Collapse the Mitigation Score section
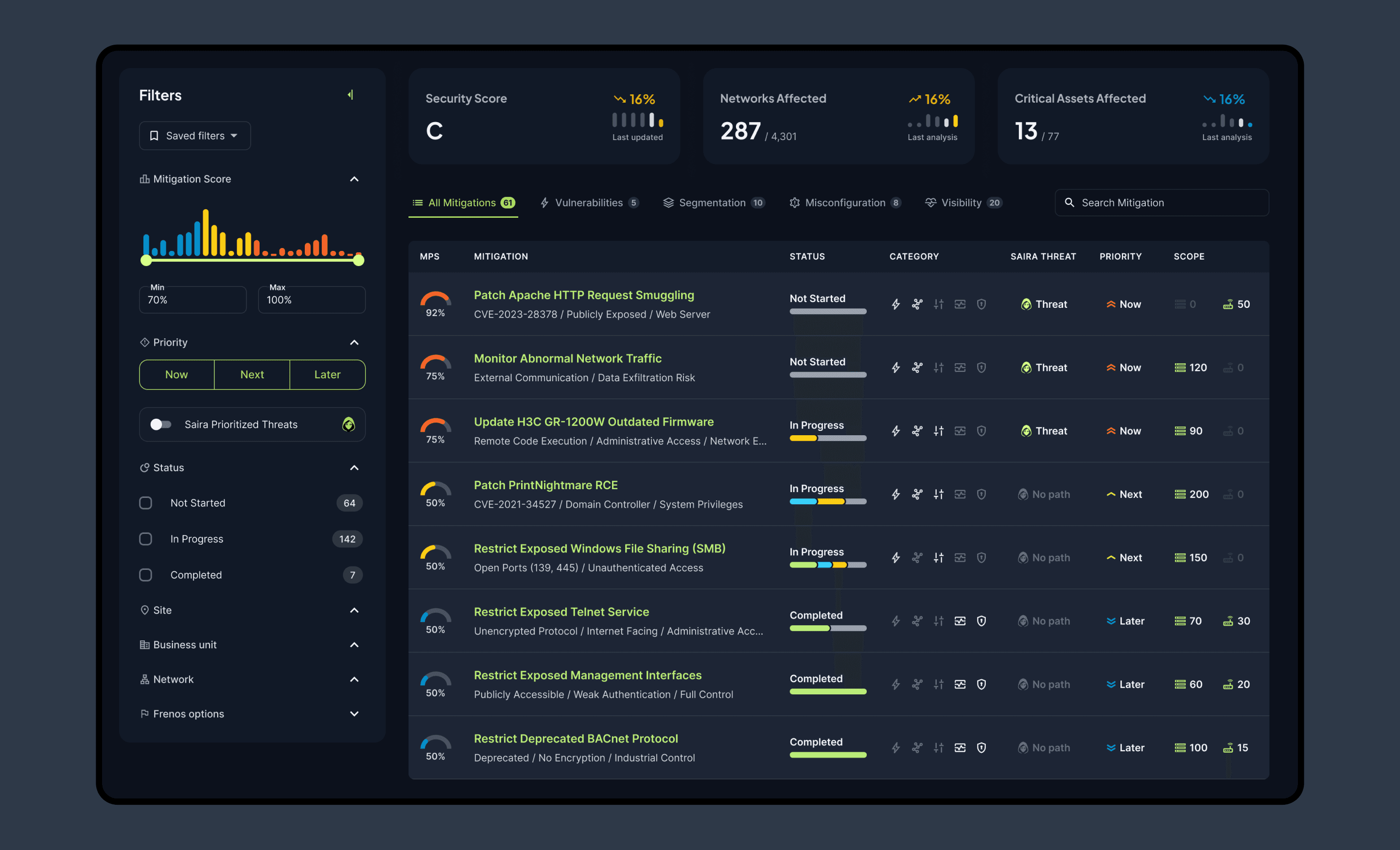Viewport: 1400px width, 850px height. click(354, 179)
